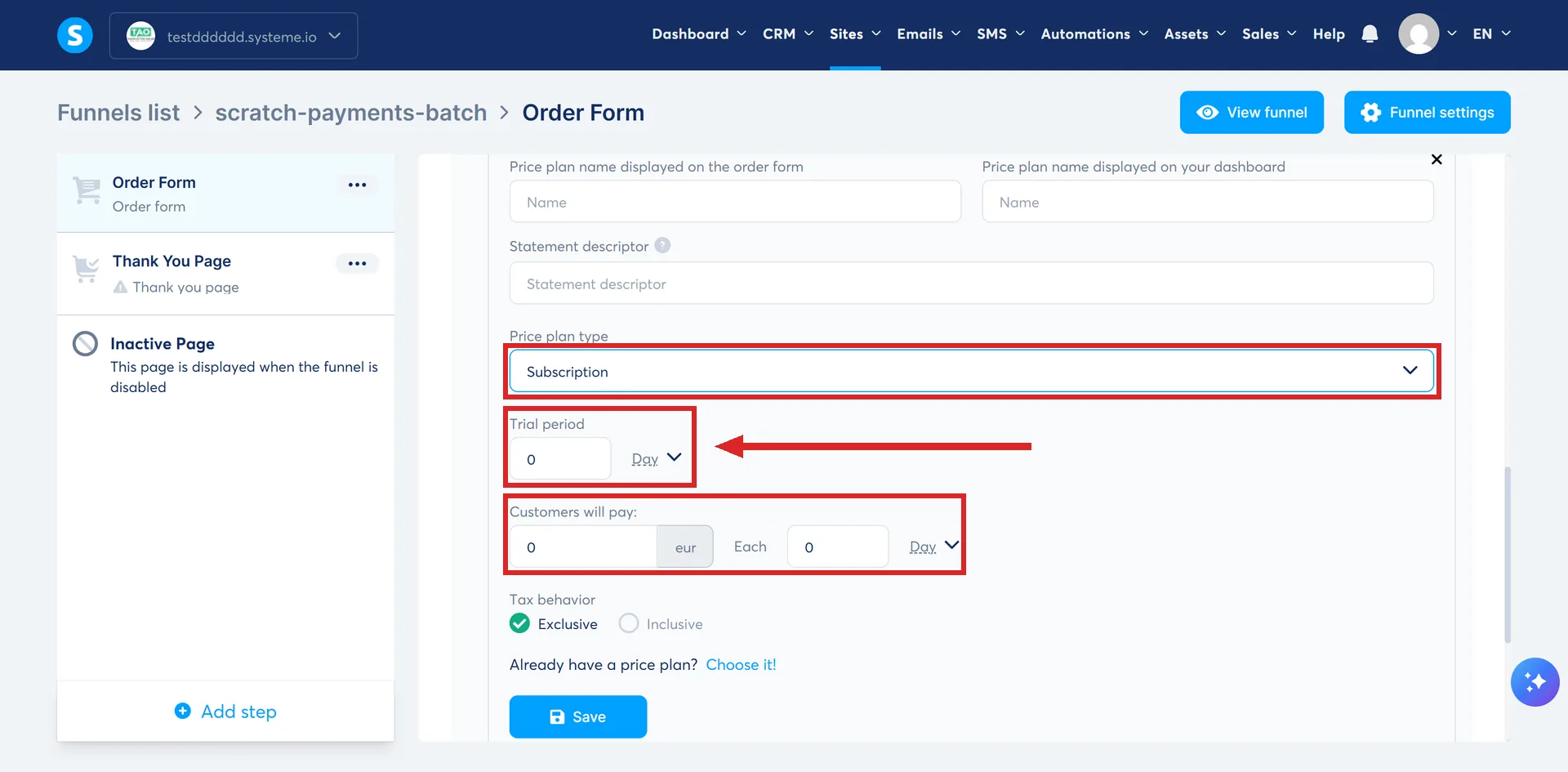The height and width of the screenshot is (772, 1568).
Task: Click the Thank you page warning icon
Action: pos(120,287)
